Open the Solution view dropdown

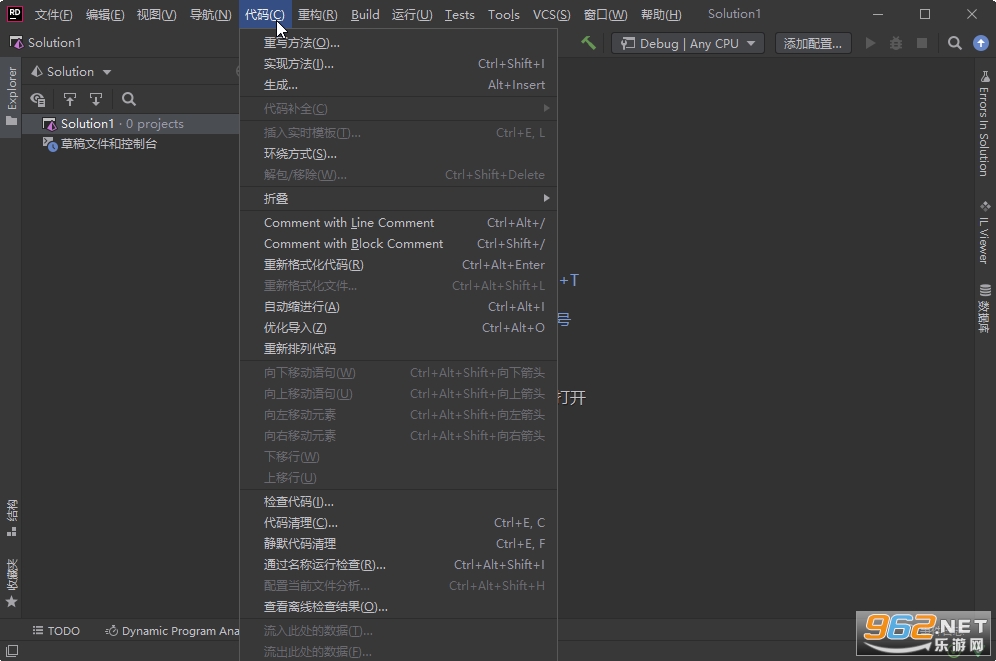click(71, 72)
